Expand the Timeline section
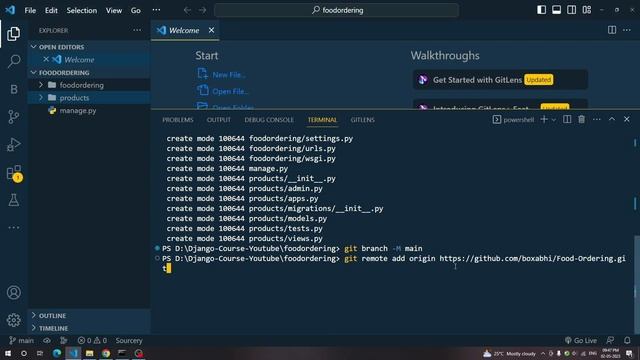The width and height of the screenshot is (640, 360). tap(89, 328)
